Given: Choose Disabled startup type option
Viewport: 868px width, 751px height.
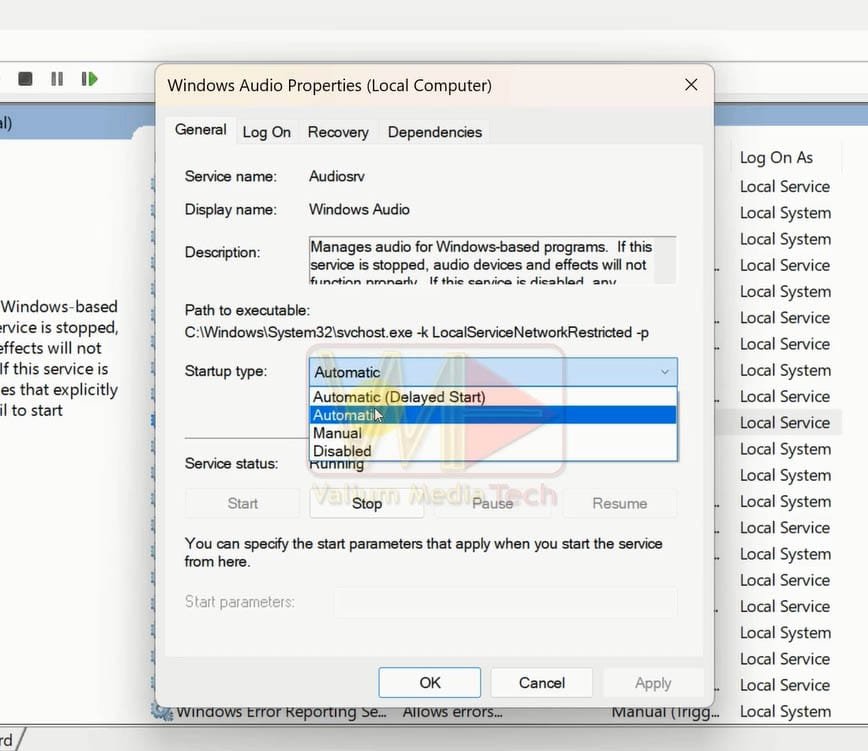Looking at the screenshot, I should pyautogui.click(x=493, y=451).
